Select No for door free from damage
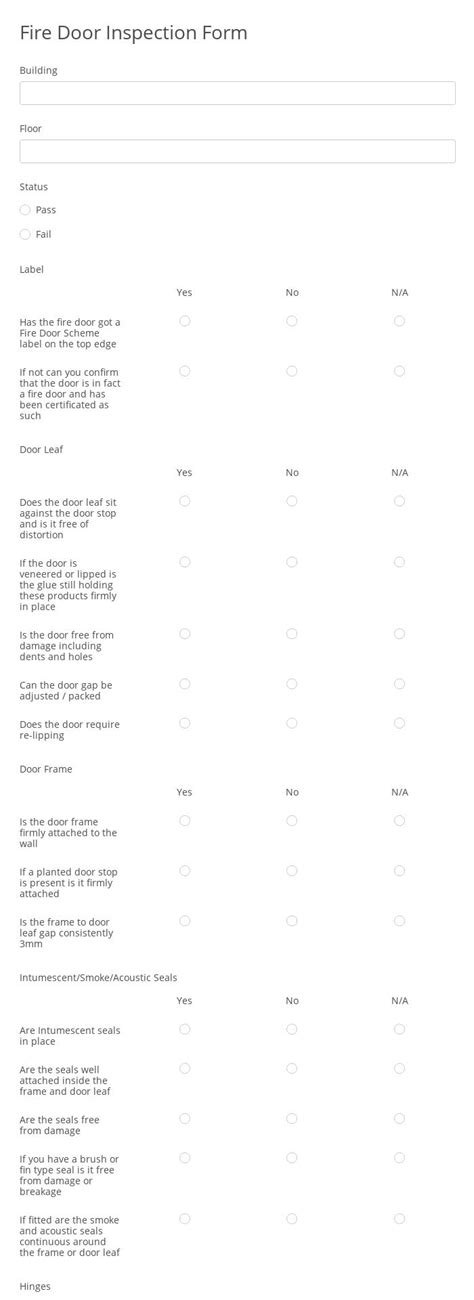The image size is (474, 1300). [292, 634]
